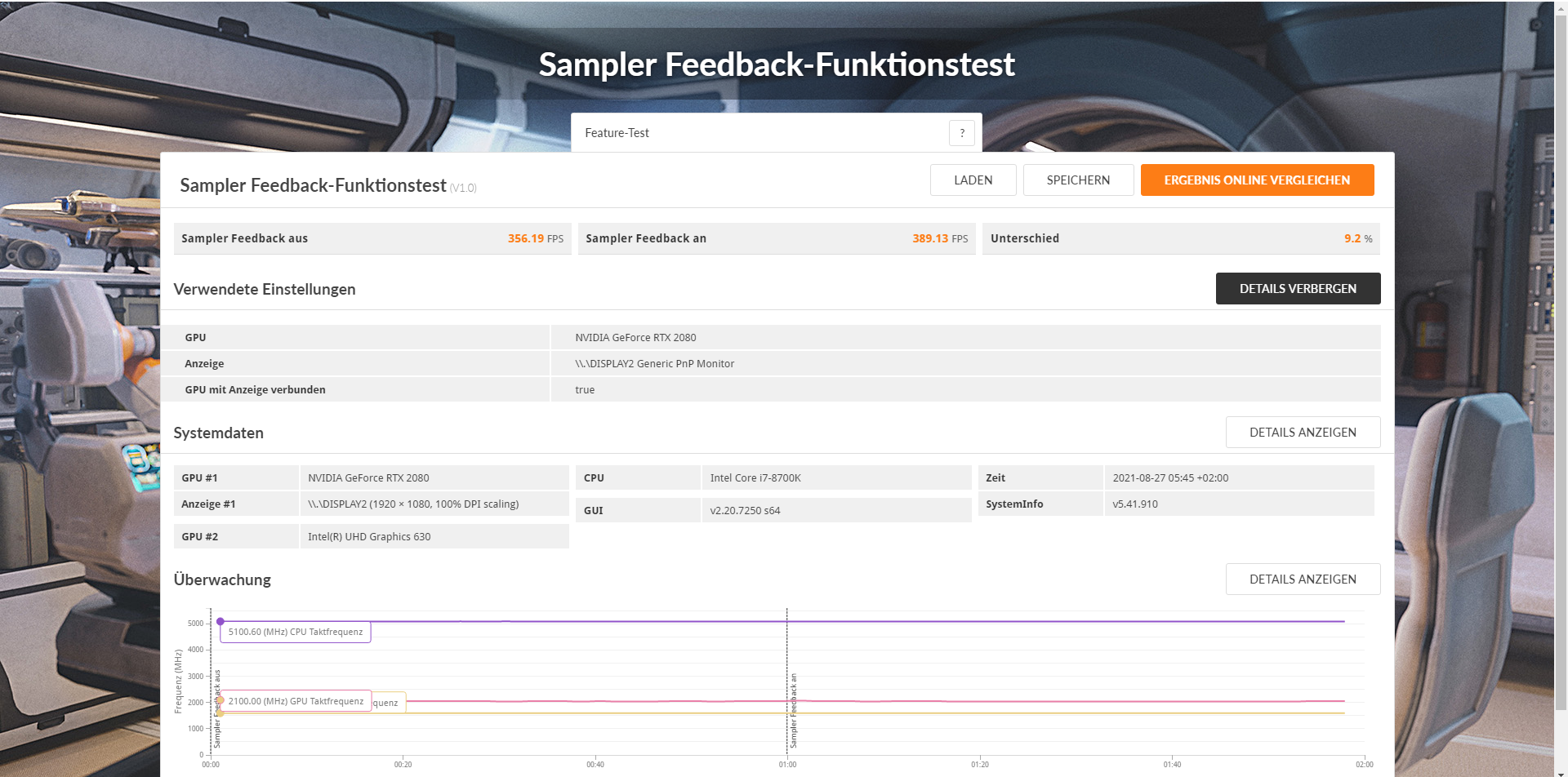Click '5100.60 (MHz) CPU Taktfrequenz' tooltip
This screenshot has height=777, width=1568.
coord(296,633)
